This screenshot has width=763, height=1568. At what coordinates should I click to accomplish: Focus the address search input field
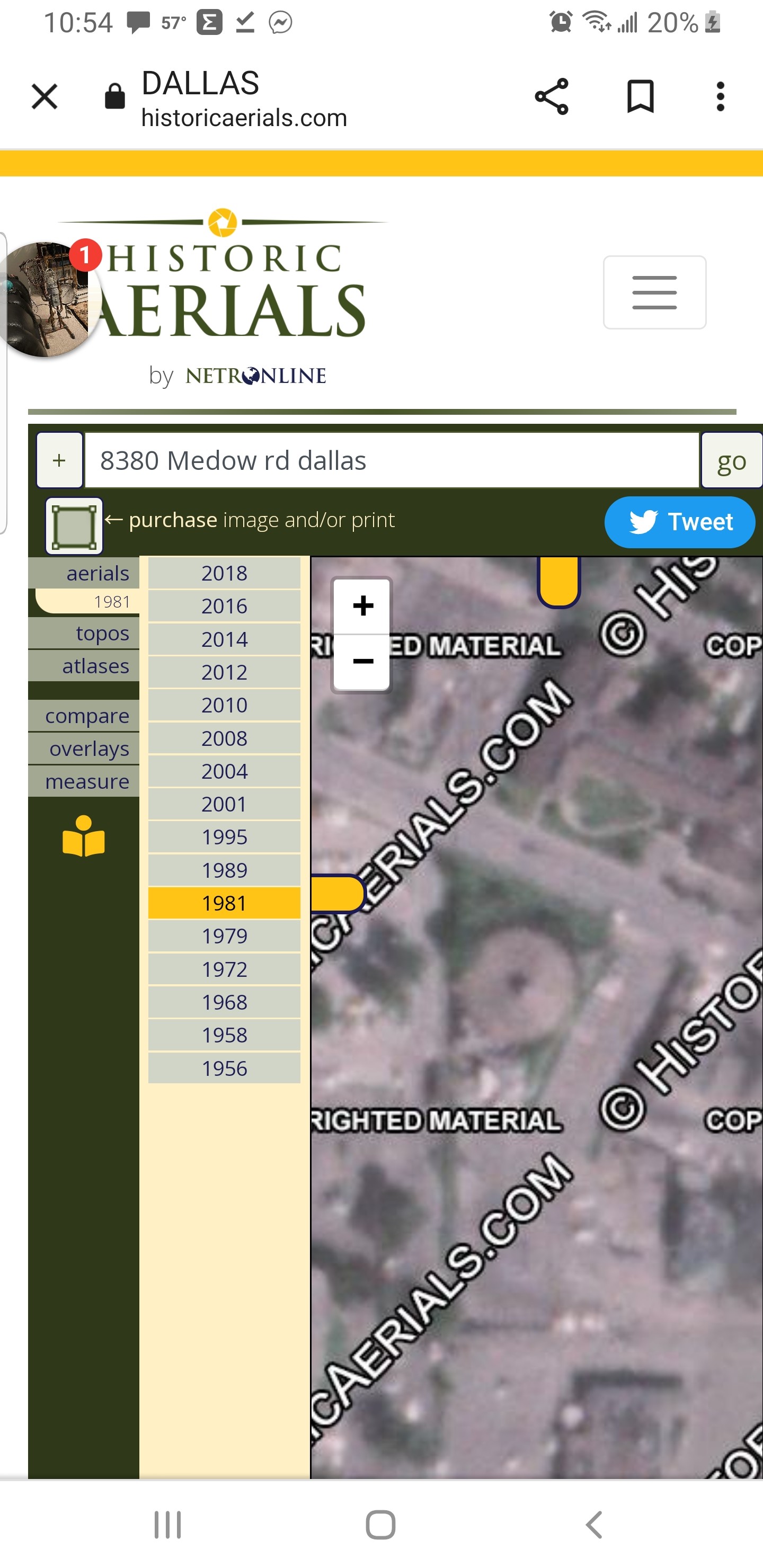click(x=392, y=460)
